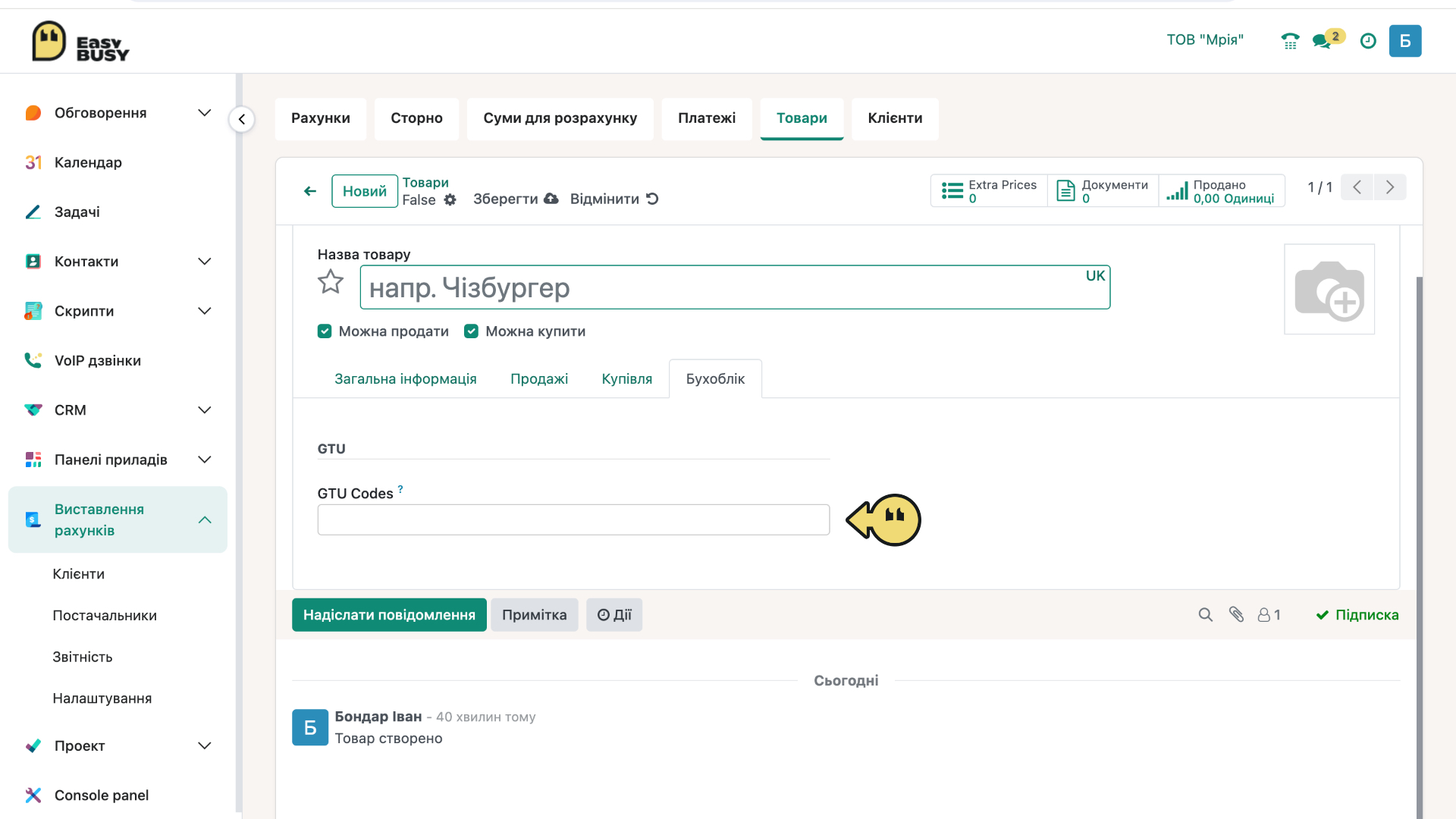Click the form's vertical scrollbar
Viewport: 1456px width, 819px height.
point(1420,546)
